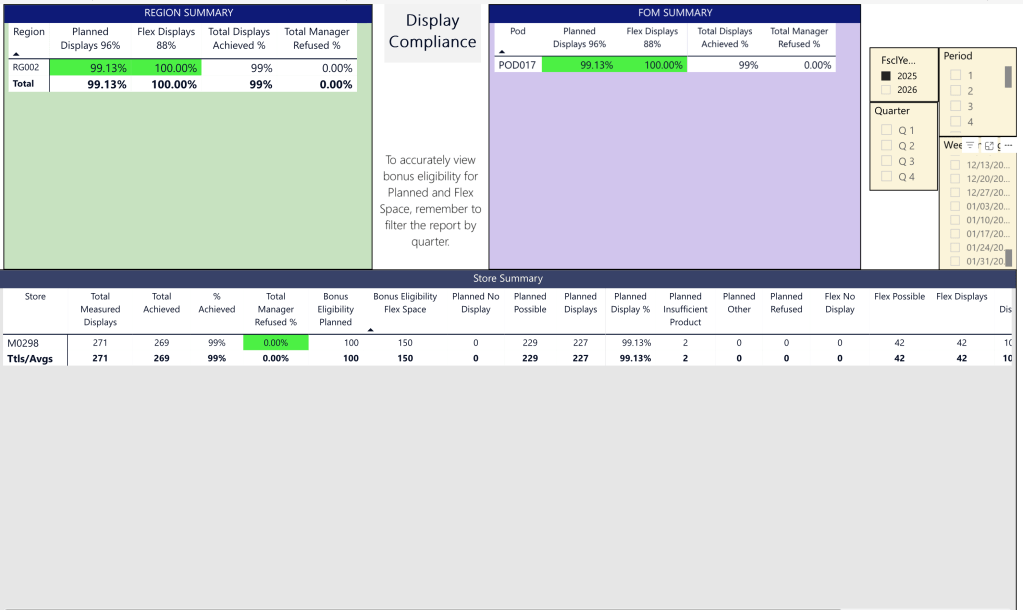Click POD017 in the FOM Summary table
The width and height of the screenshot is (1023, 610).
tap(516, 65)
